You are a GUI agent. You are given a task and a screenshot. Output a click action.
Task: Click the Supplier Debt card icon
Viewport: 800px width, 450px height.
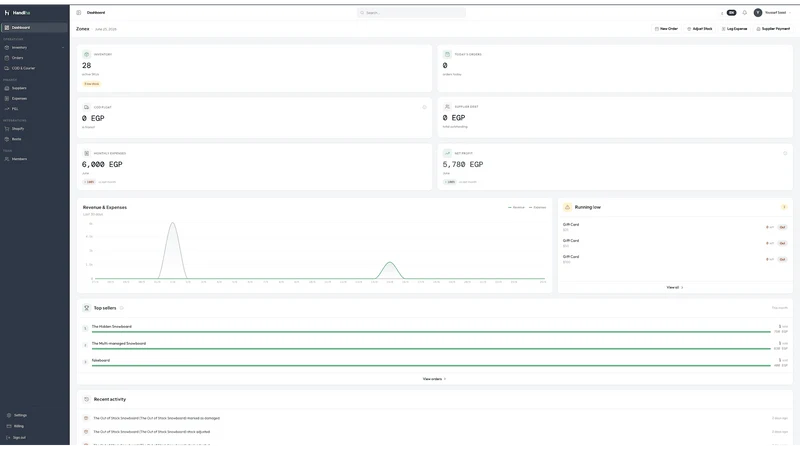(x=447, y=107)
